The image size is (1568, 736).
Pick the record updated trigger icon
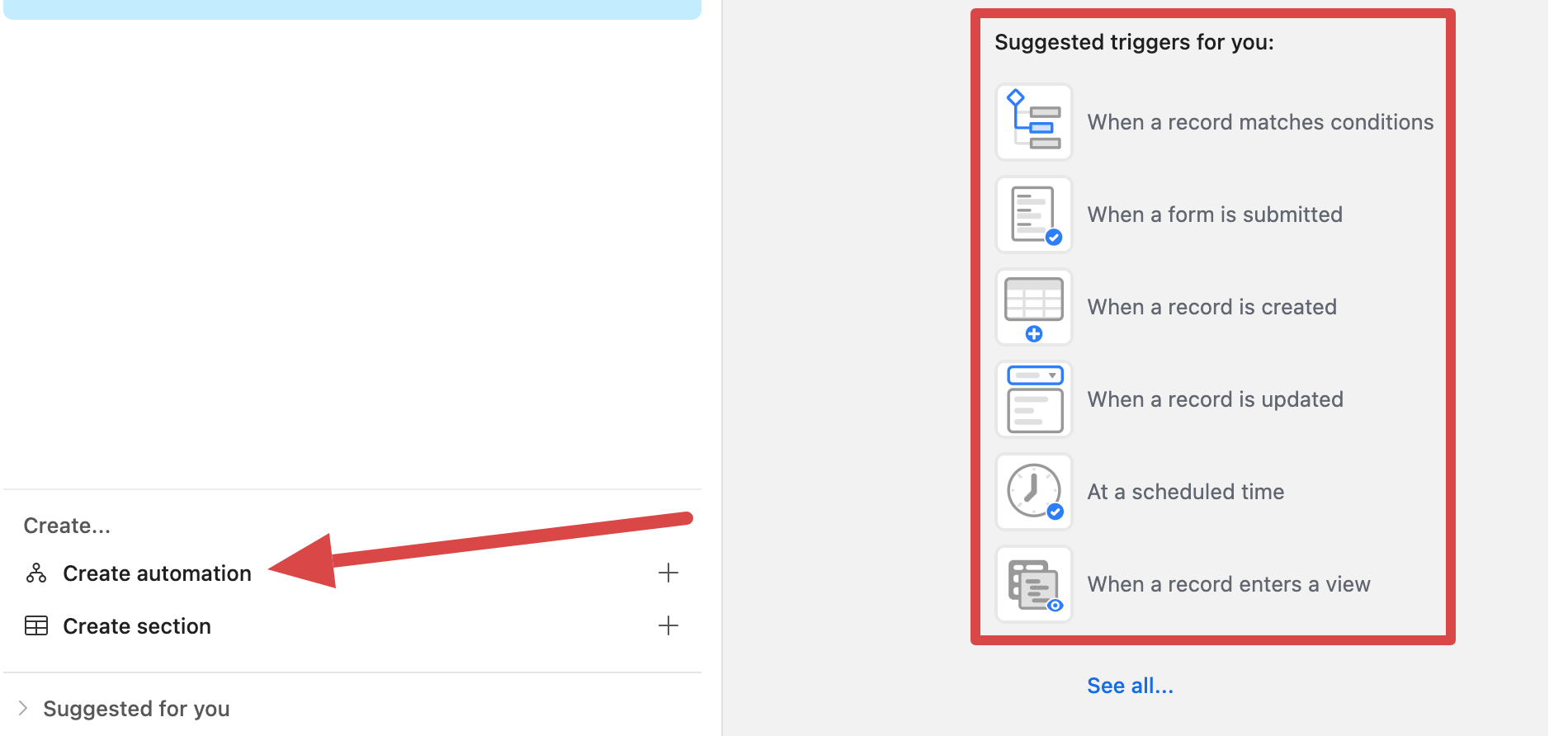(x=1034, y=399)
